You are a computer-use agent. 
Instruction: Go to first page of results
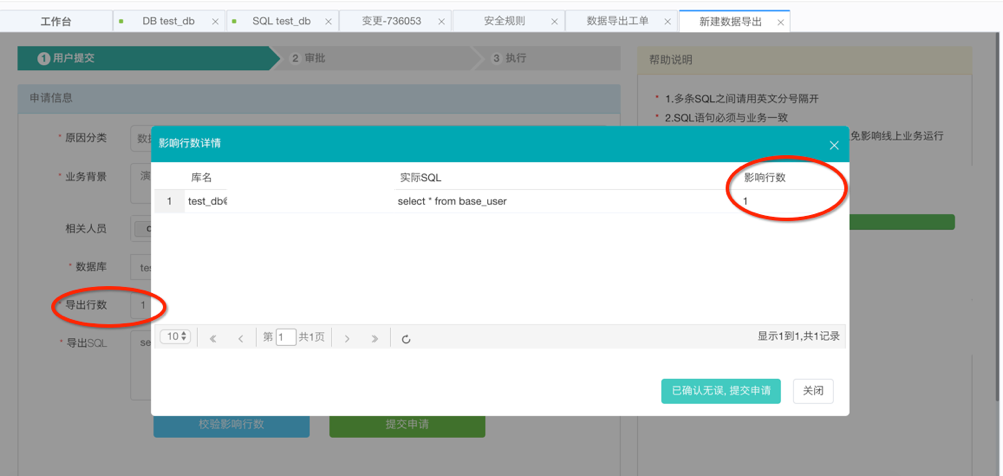[x=213, y=338]
